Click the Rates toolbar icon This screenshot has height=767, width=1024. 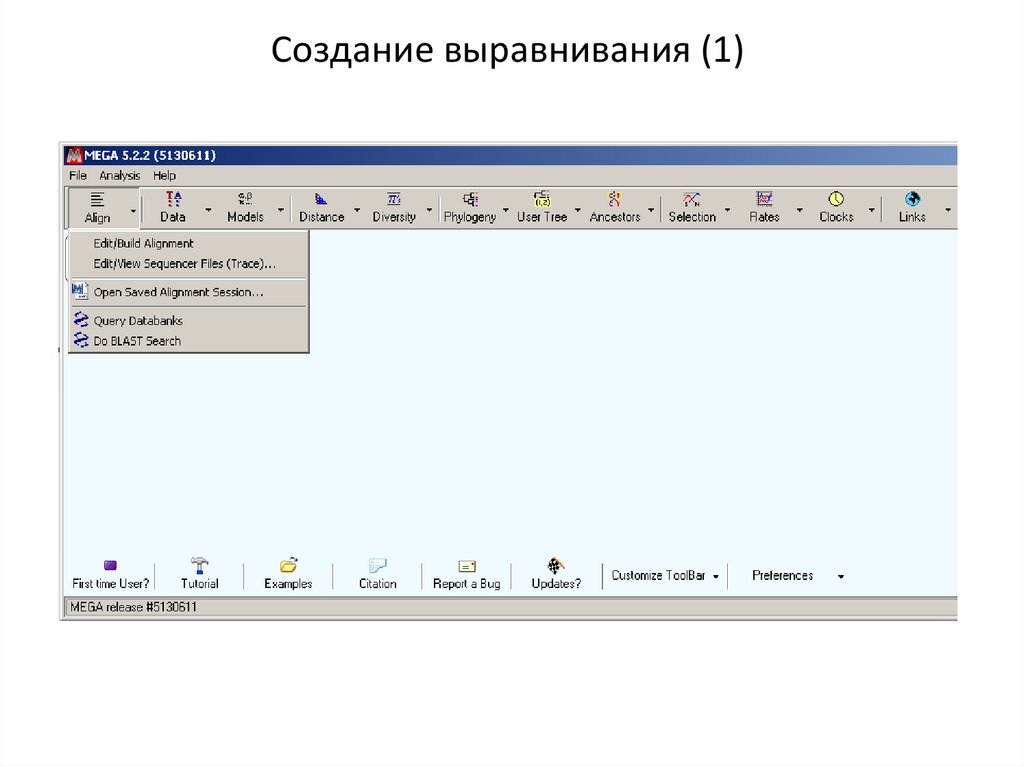[764, 200]
